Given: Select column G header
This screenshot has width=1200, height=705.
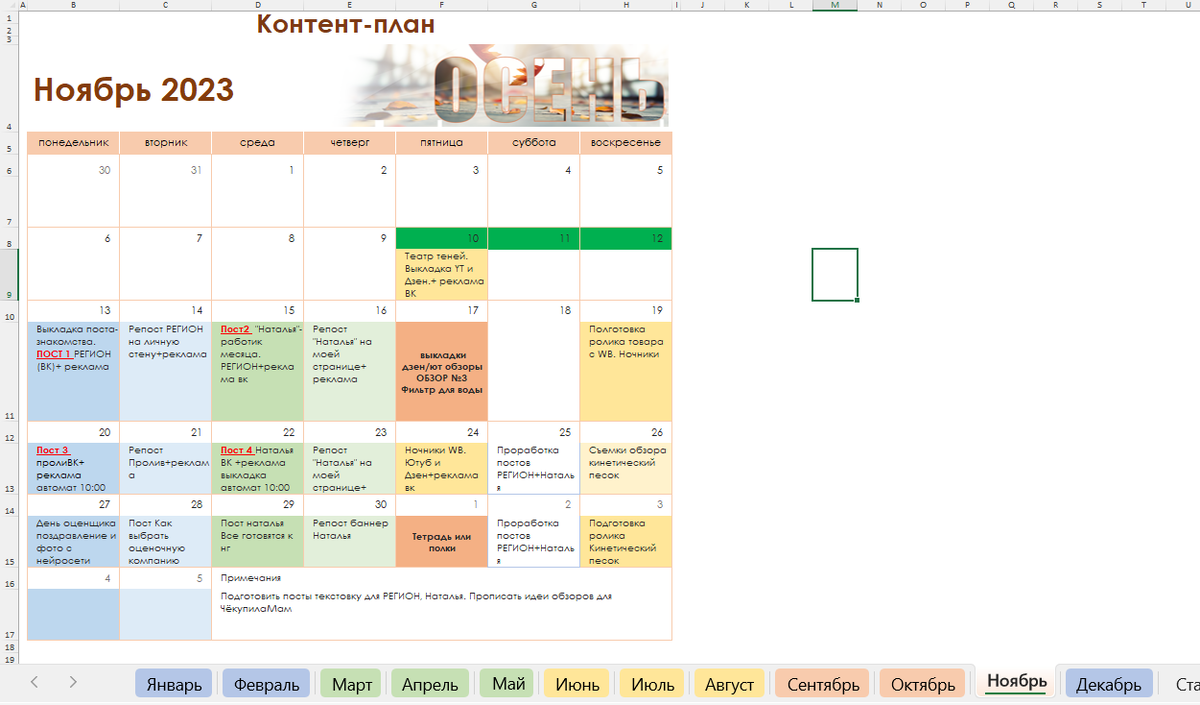Looking at the screenshot, I should click(x=534, y=6).
